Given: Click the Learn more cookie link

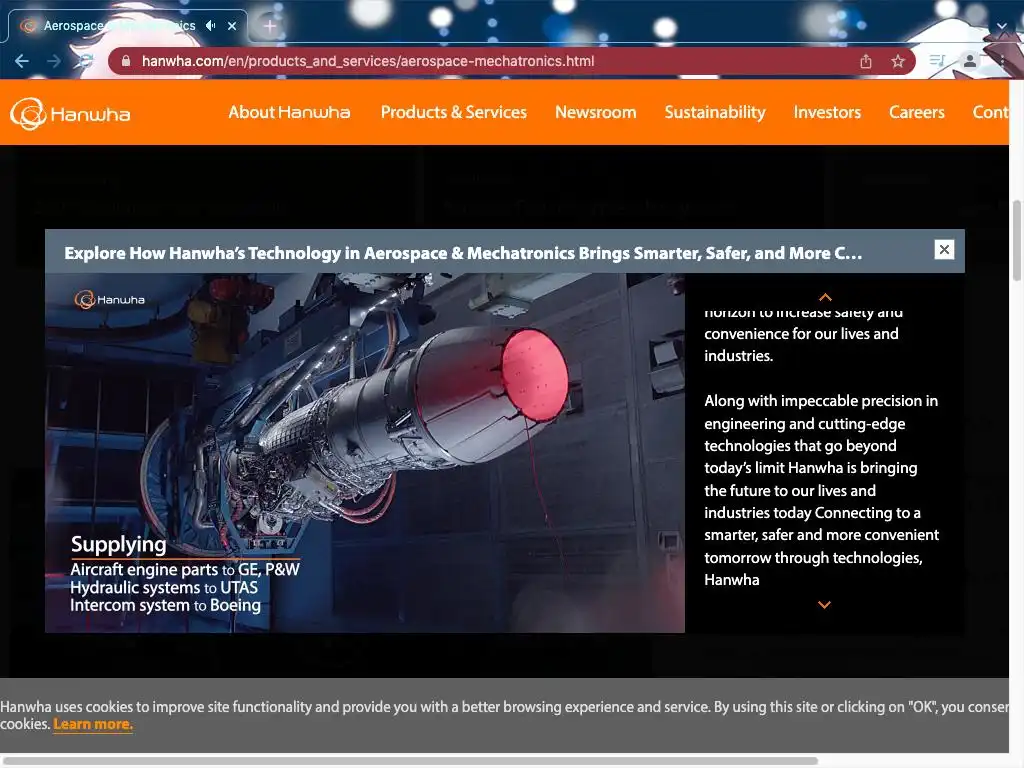Looking at the screenshot, I should pyautogui.click(x=93, y=724).
